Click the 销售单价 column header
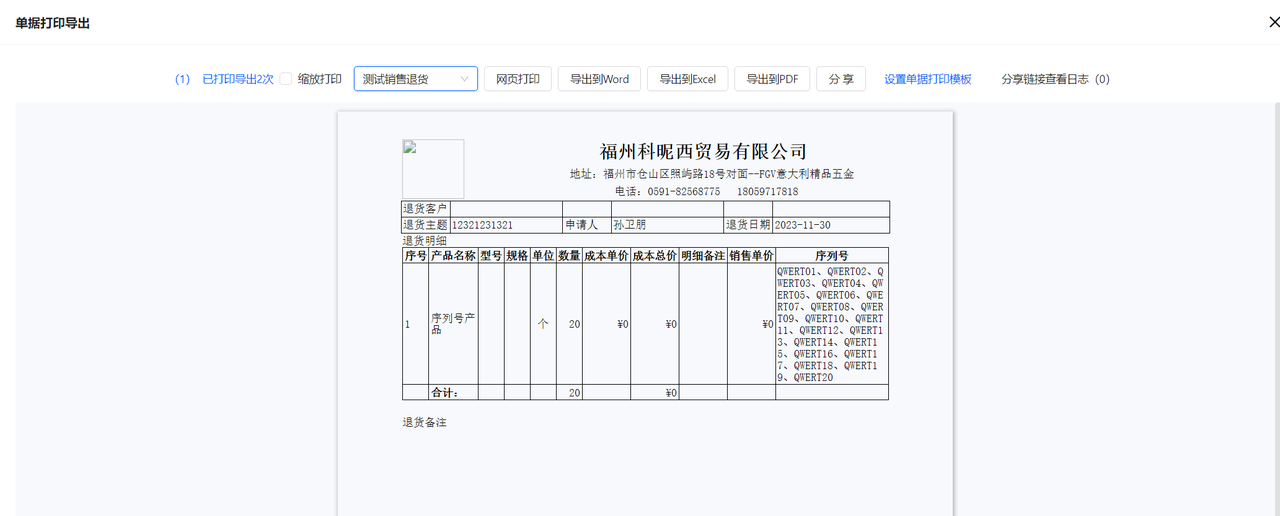 (751, 256)
